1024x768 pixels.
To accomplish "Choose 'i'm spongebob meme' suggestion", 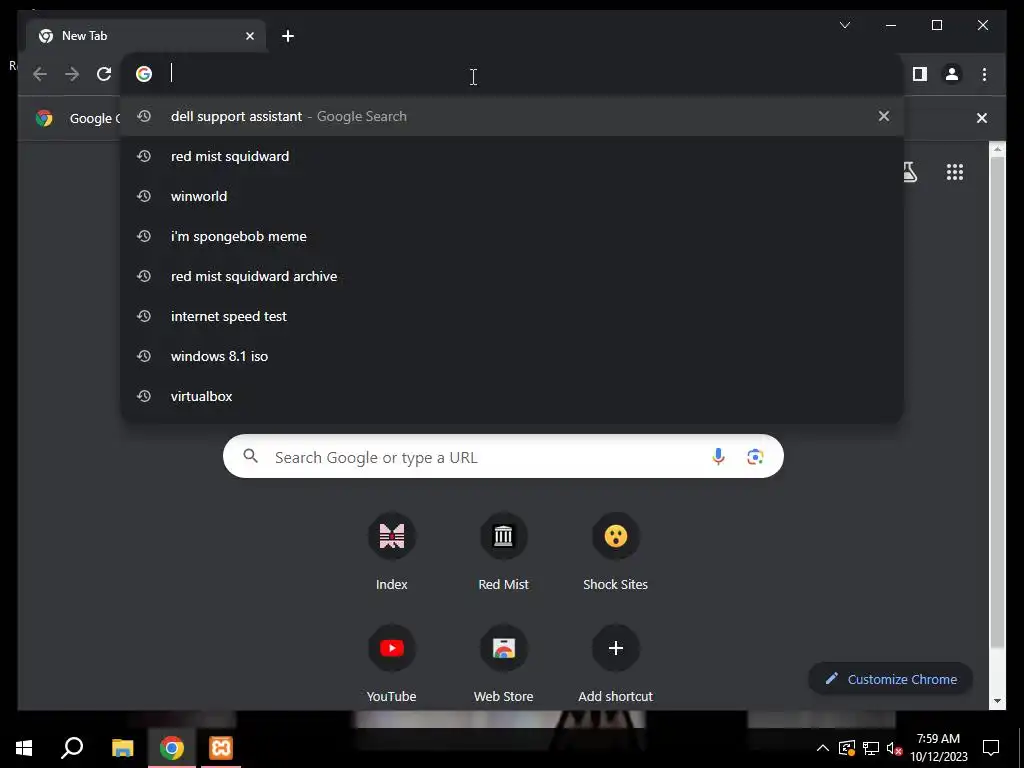I will pyautogui.click(x=512, y=236).
